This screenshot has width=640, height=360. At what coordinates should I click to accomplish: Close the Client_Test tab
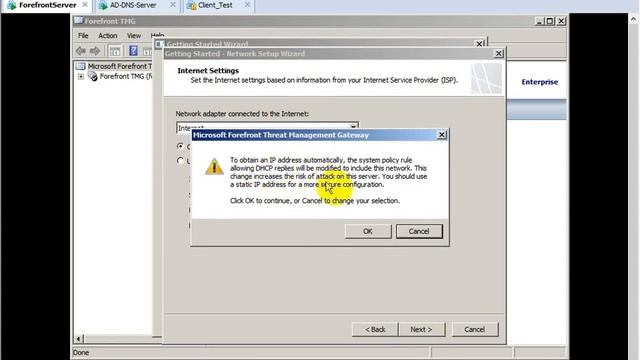[x=247, y=5]
